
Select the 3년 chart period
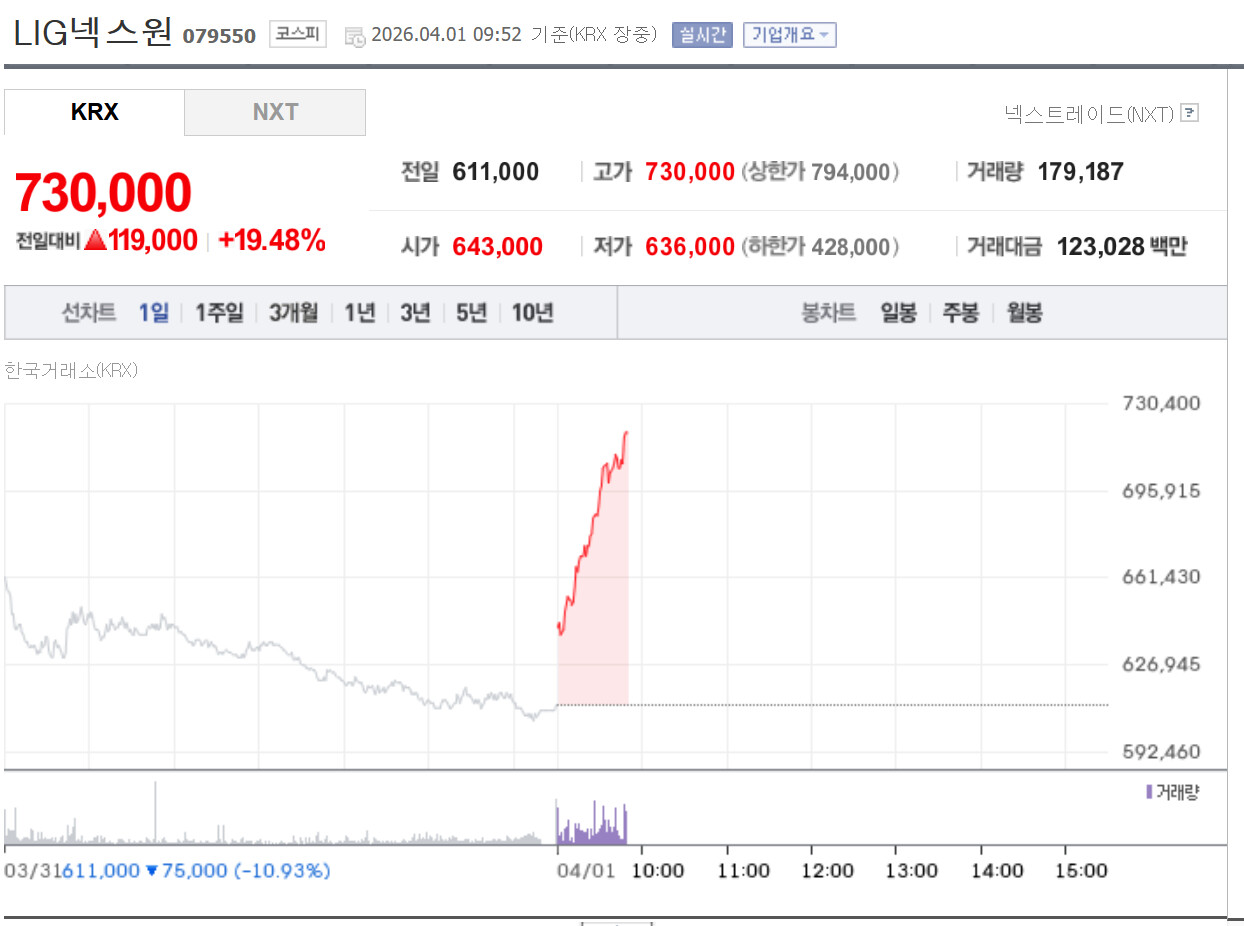coord(415,313)
